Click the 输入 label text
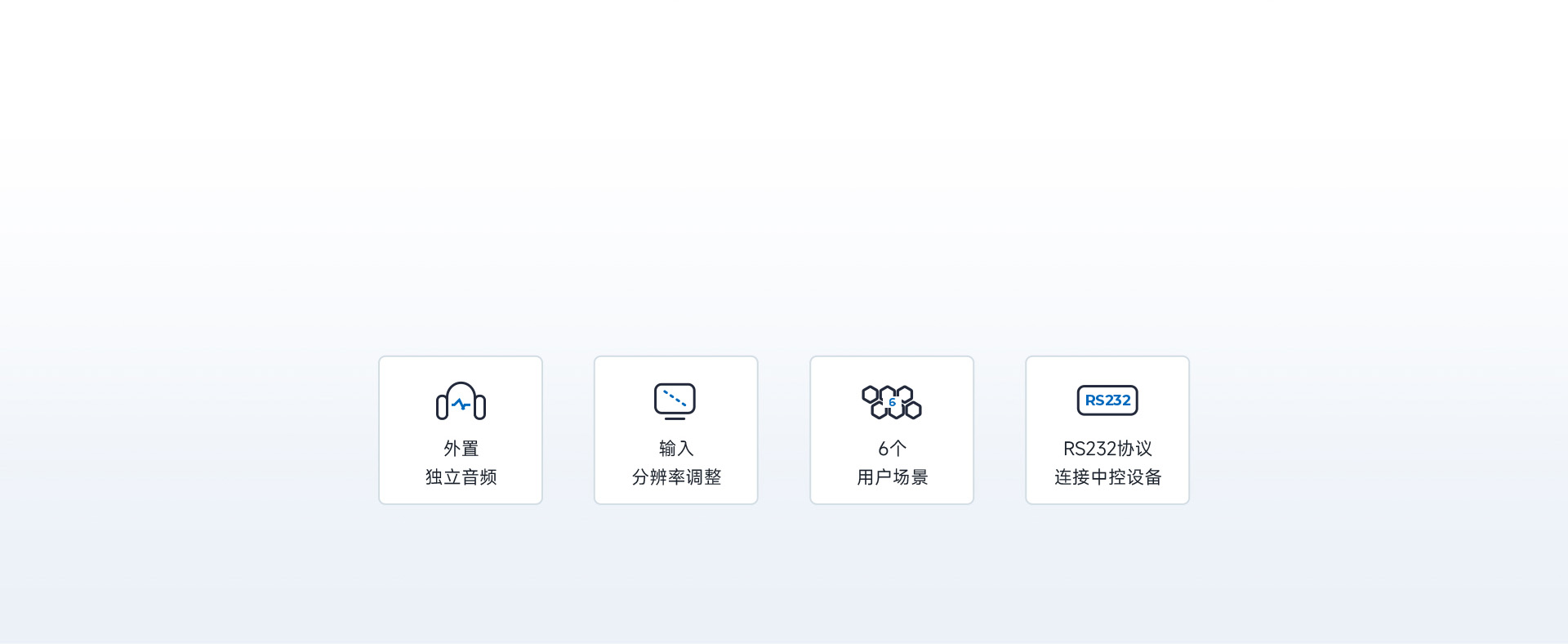 point(676,449)
